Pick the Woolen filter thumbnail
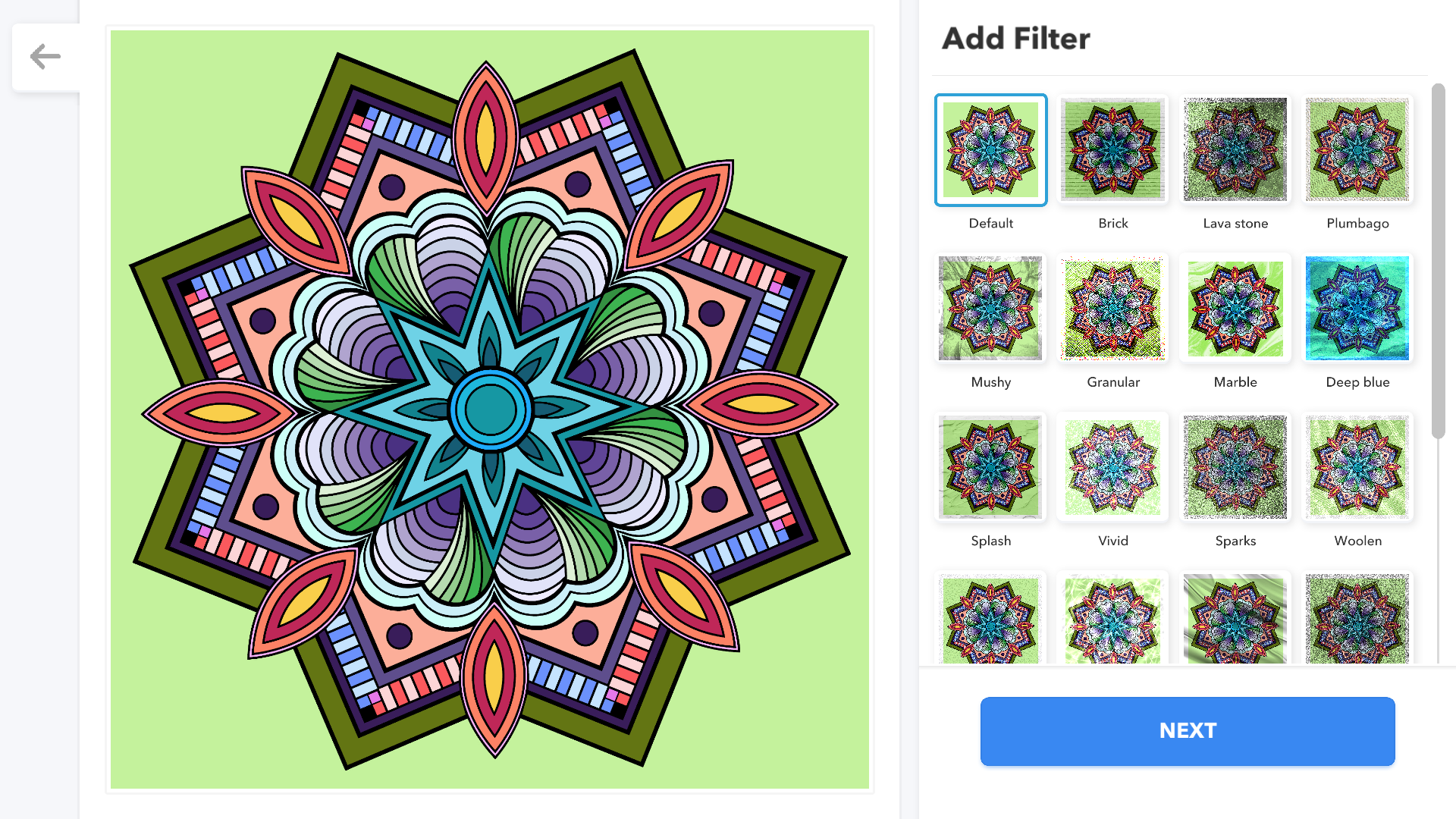The height and width of the screenshot is (819, 1456). point(1357,467)
